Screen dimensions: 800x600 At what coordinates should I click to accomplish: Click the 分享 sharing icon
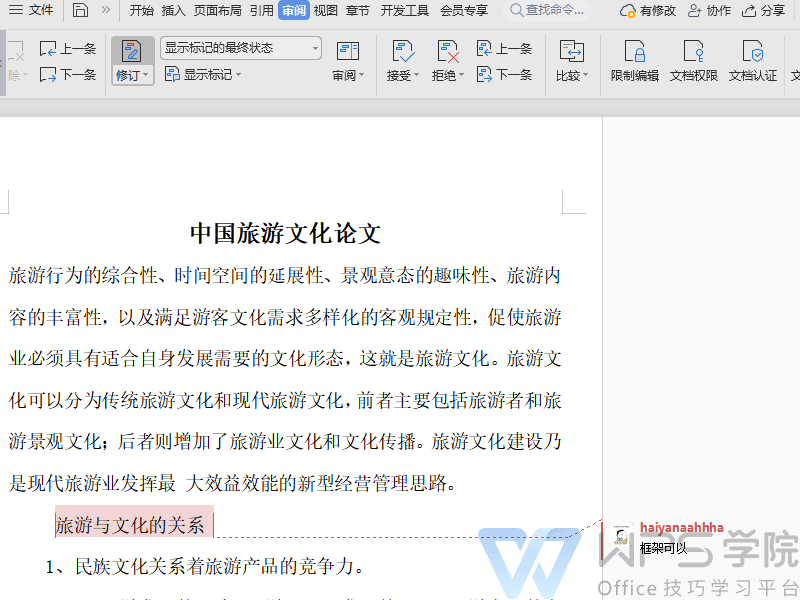click(764, 11)
